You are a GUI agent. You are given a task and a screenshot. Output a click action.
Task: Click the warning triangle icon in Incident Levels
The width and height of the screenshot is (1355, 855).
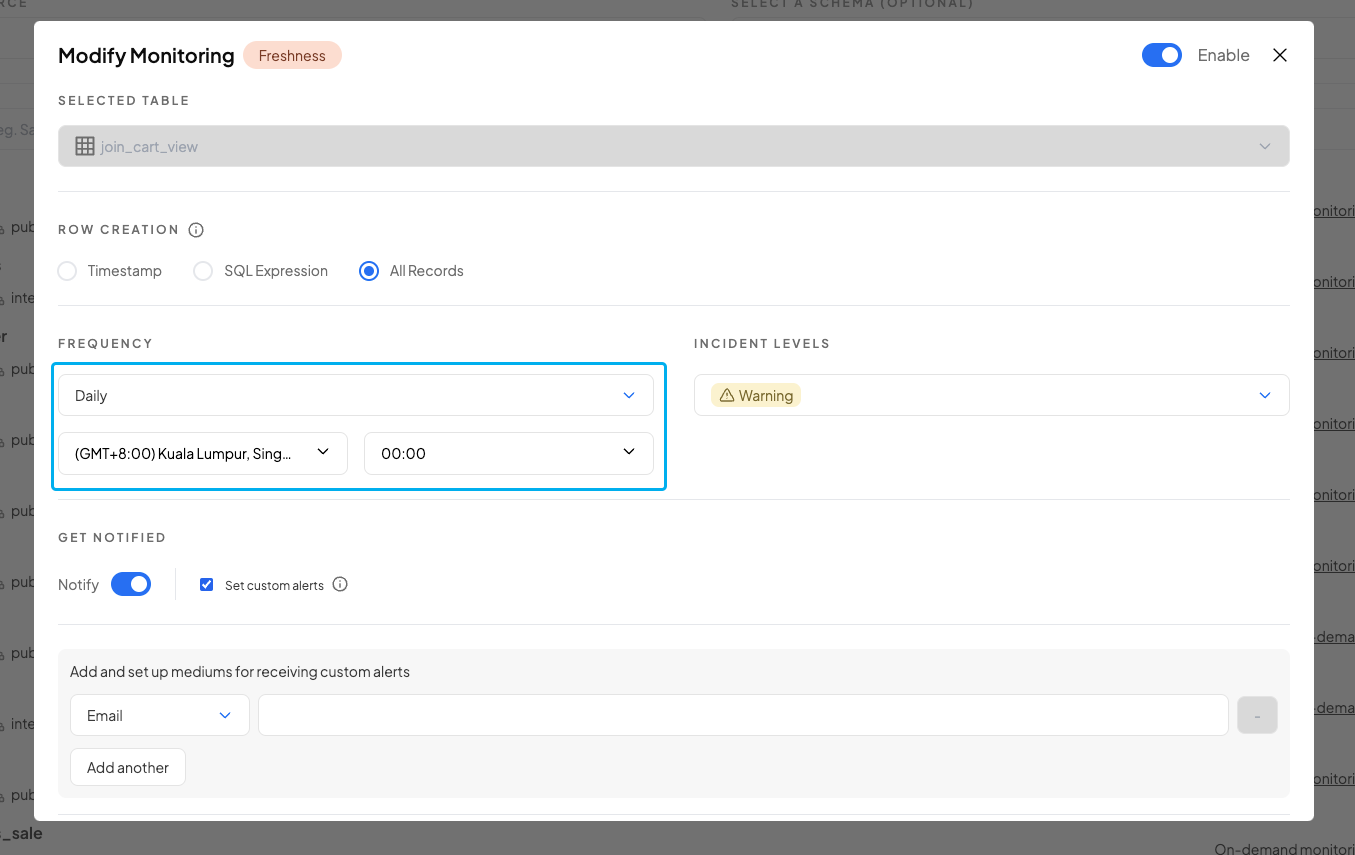727,396
